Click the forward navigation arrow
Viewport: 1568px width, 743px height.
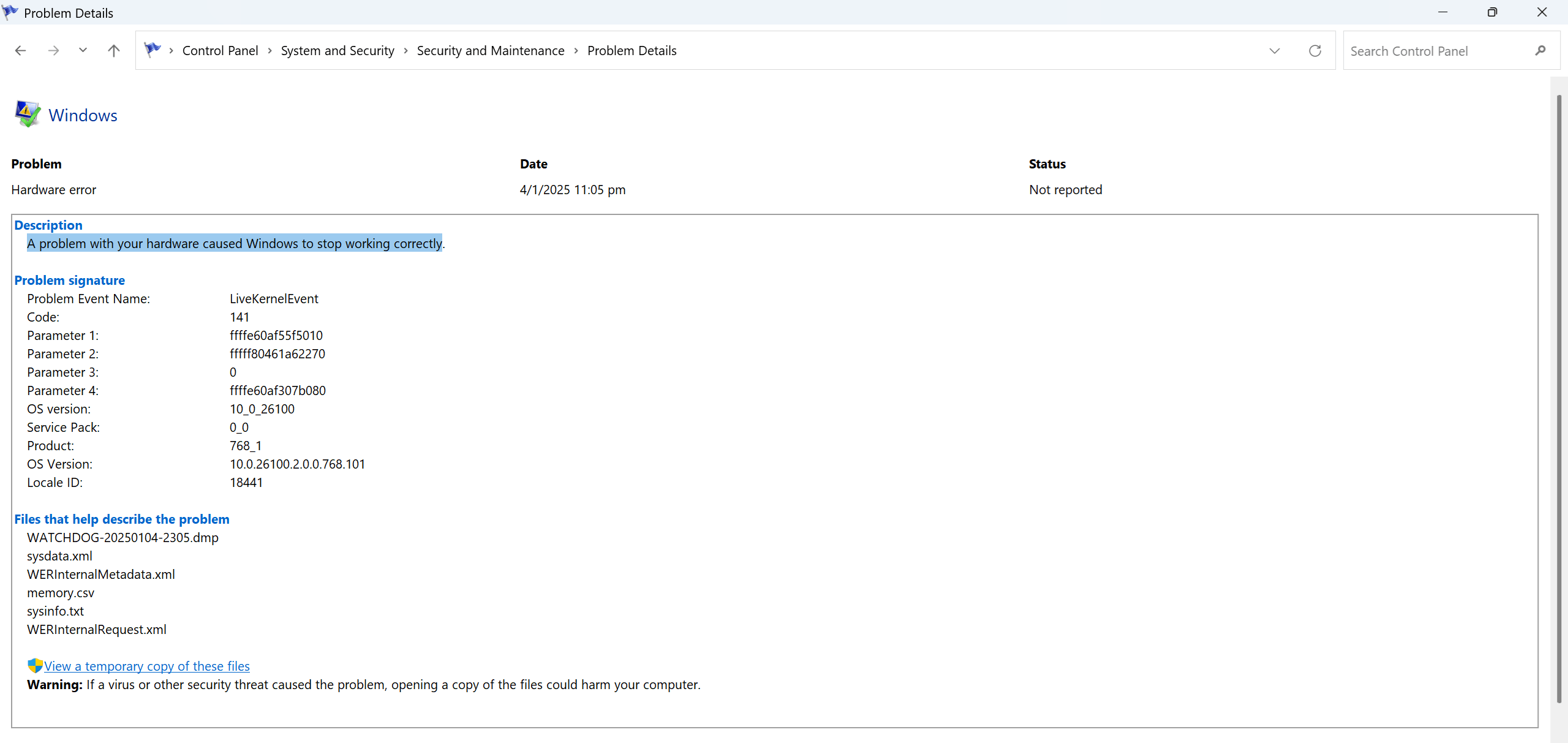coord(53,50)
